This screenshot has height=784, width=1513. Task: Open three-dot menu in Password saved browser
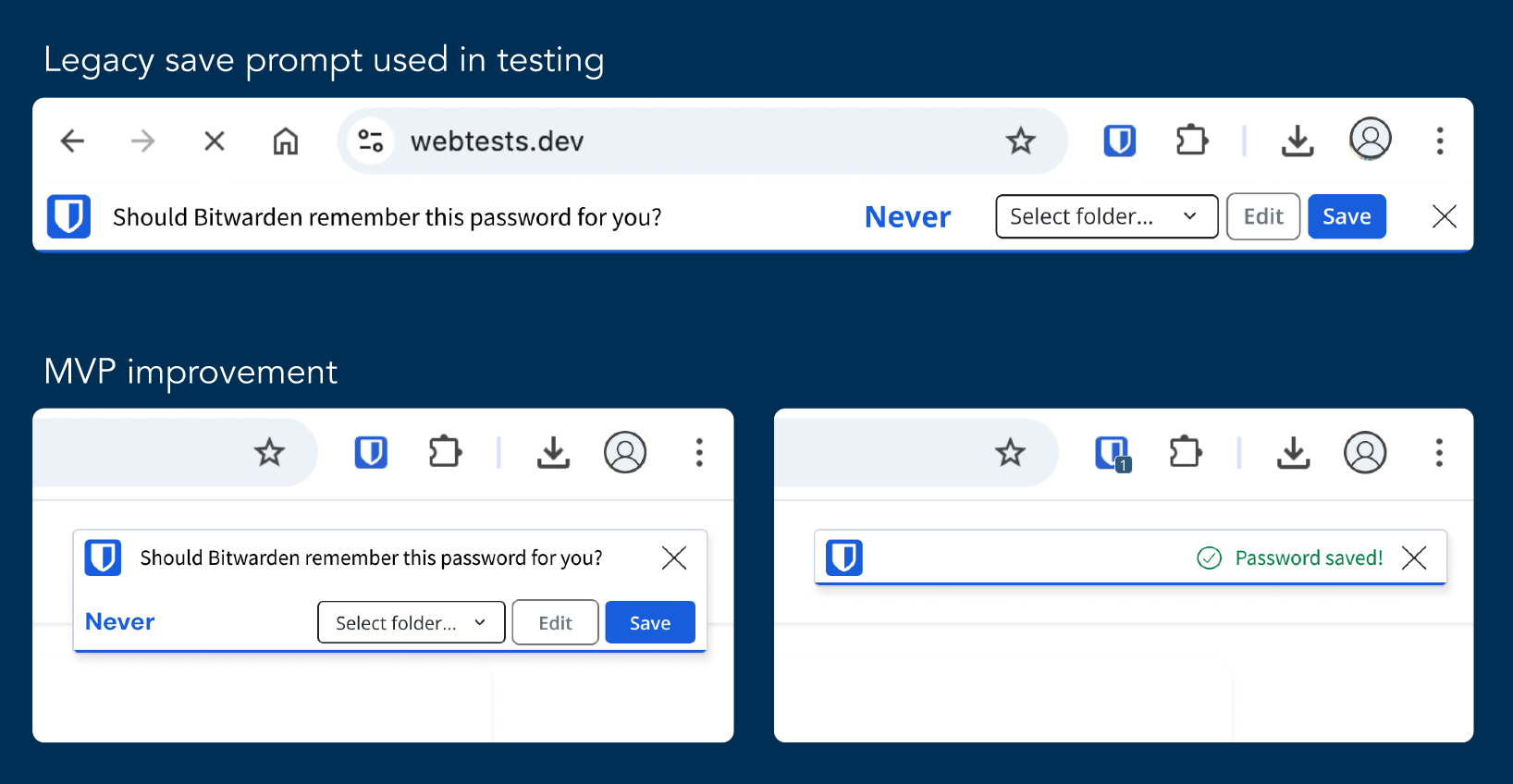point(1439,452)
